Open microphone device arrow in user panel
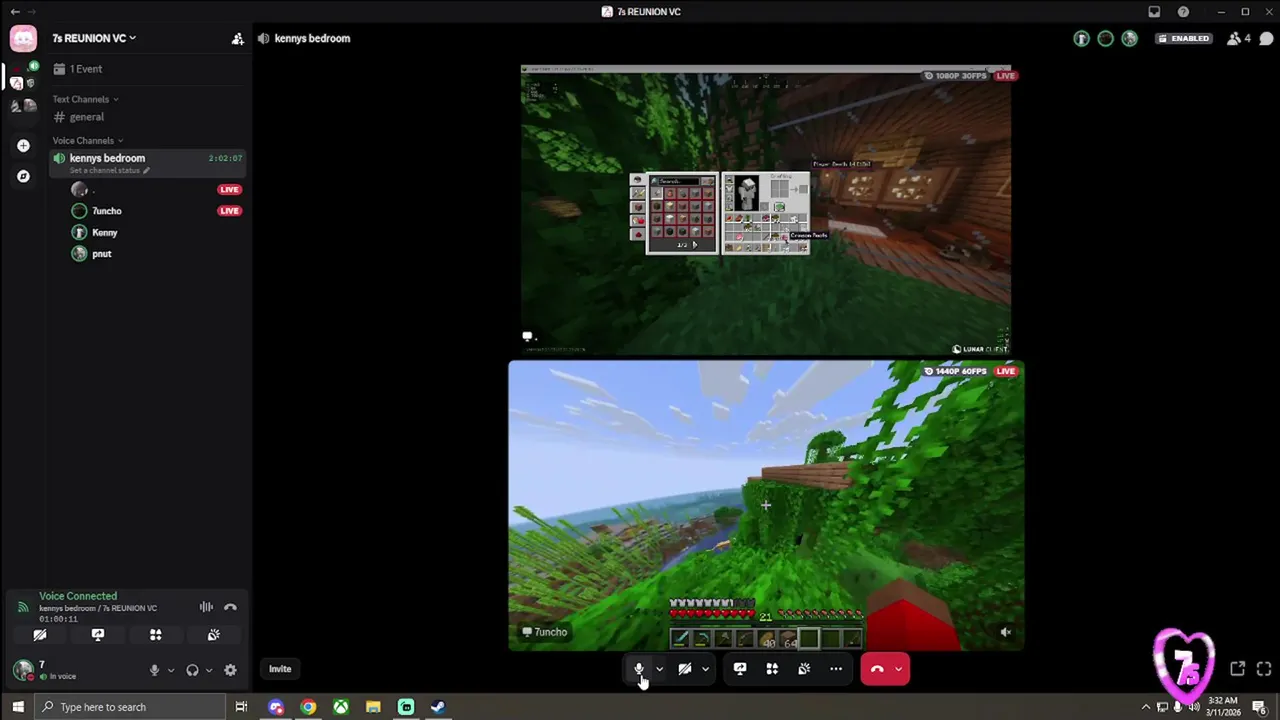 (x=171, y=671)
